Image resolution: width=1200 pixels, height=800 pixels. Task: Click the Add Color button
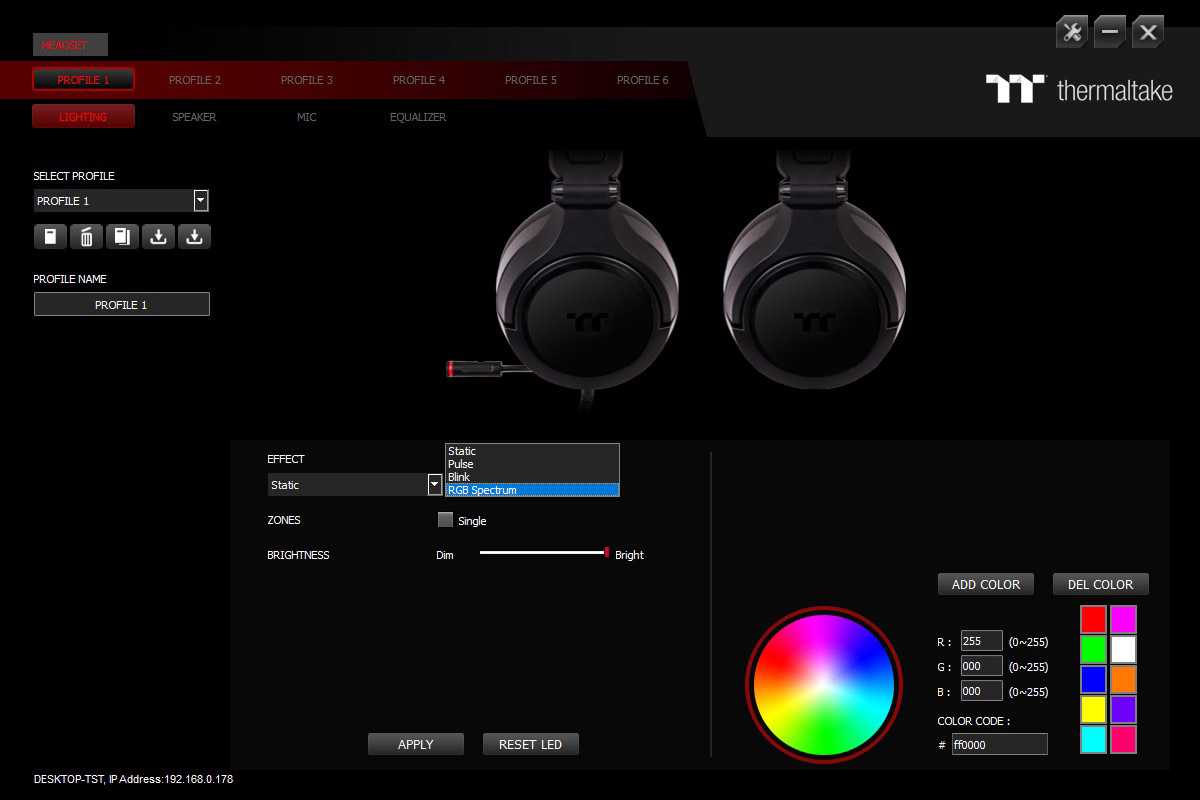pyautogui.click(x=985, y=584)
